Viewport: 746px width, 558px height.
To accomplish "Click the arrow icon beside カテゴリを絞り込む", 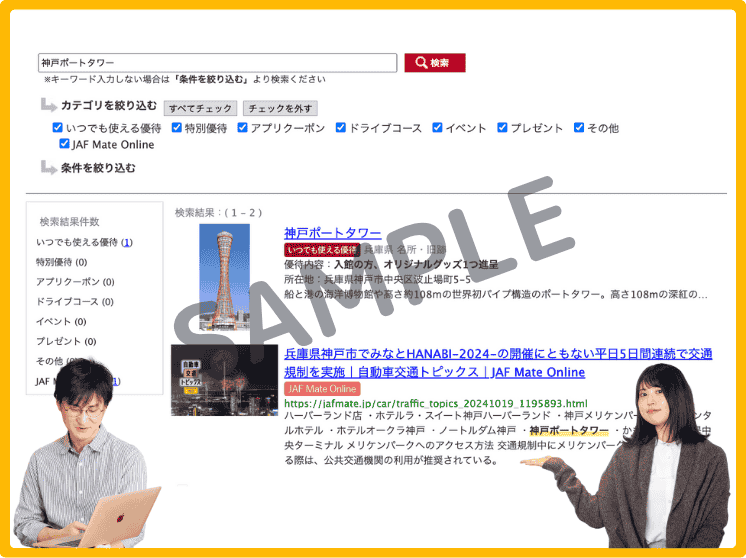I will coord(49,105).
